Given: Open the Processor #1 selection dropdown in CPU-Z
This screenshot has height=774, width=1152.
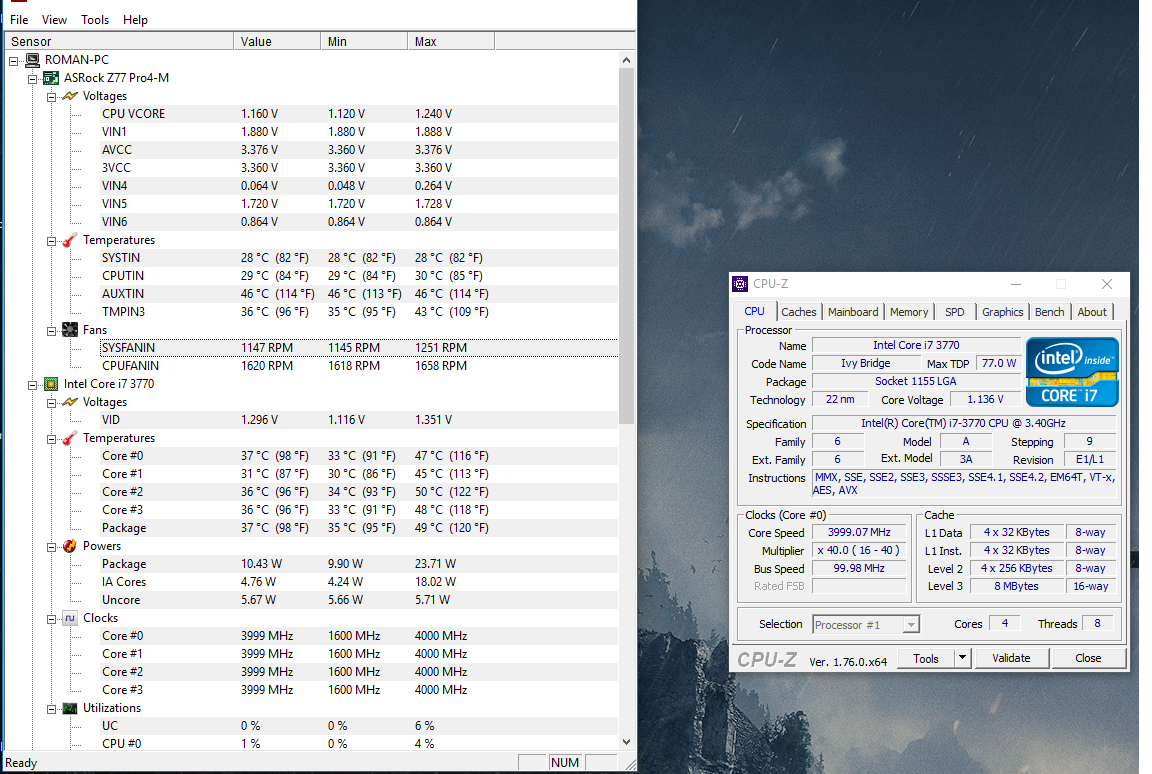Looking at the screenshot, I should pyautogui.click(x=911, y=625).
